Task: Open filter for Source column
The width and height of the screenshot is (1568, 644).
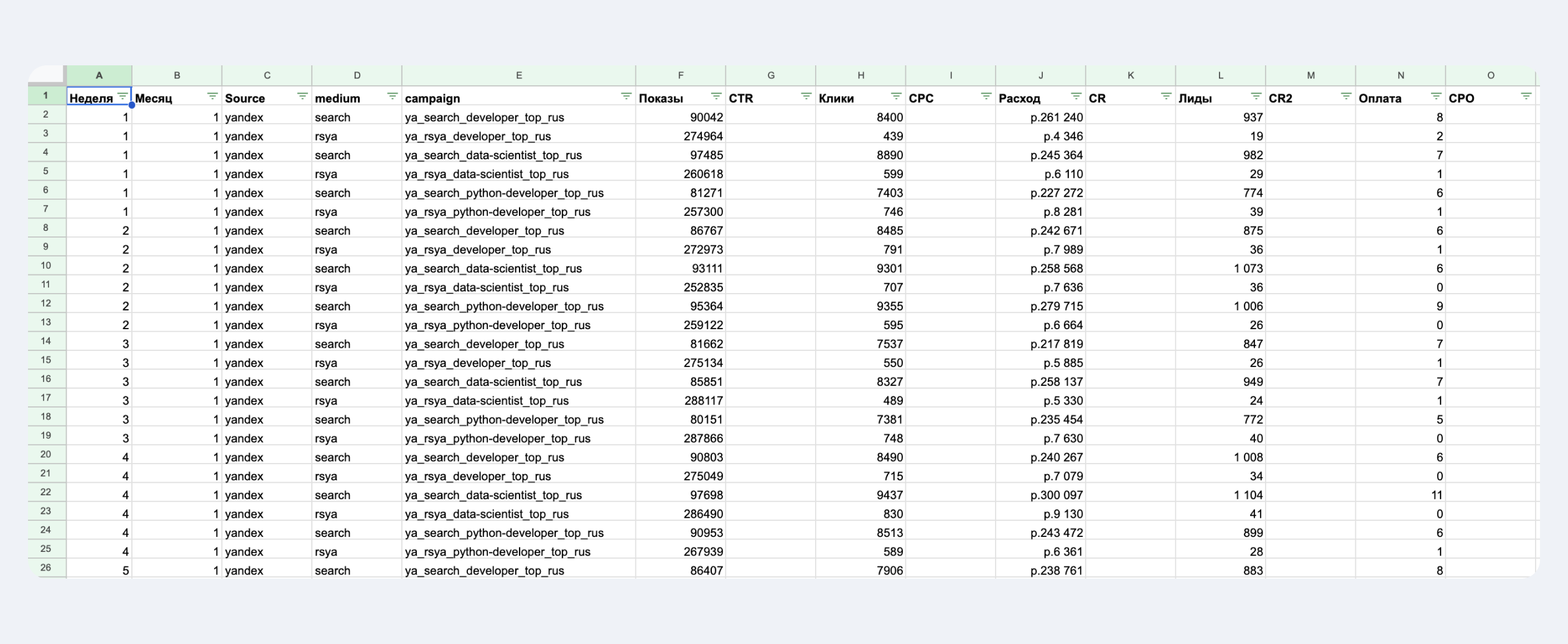Action: click(302, 96)
